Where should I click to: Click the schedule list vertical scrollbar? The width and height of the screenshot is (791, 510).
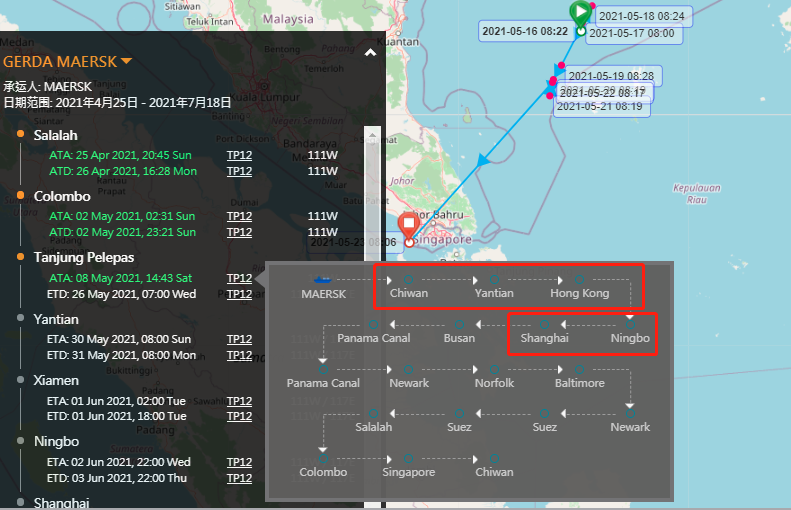(x=374, y=200)
